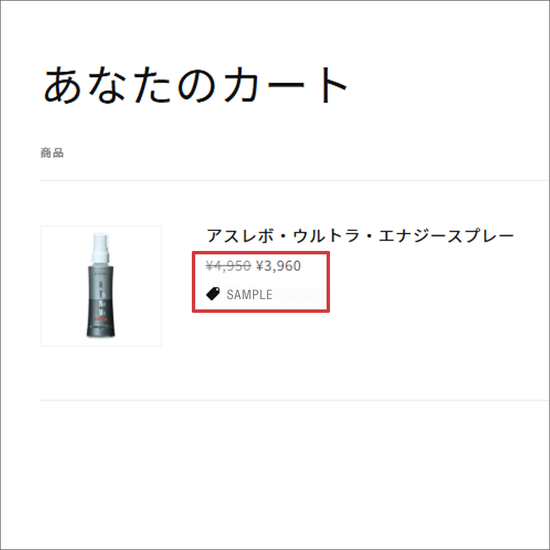Open the spray bottle product thumbnail

click(101, 286)
